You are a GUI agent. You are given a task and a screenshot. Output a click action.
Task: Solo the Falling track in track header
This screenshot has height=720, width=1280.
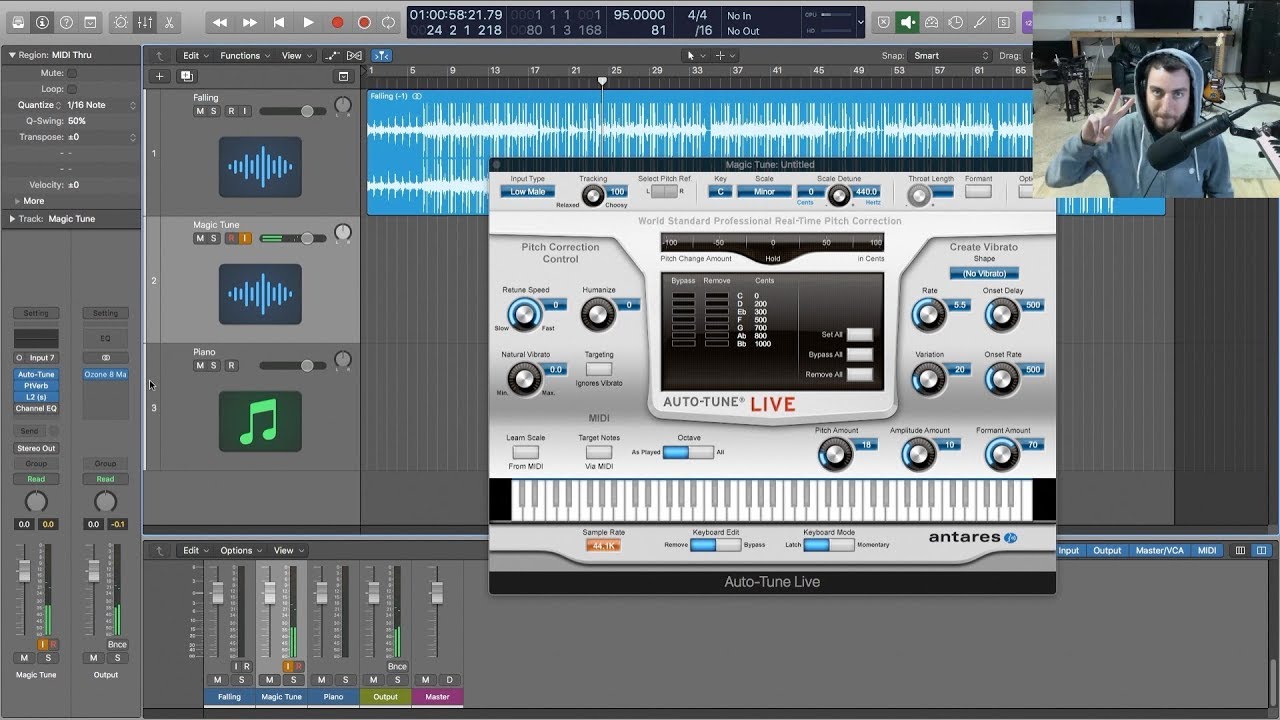click(213, 112)
